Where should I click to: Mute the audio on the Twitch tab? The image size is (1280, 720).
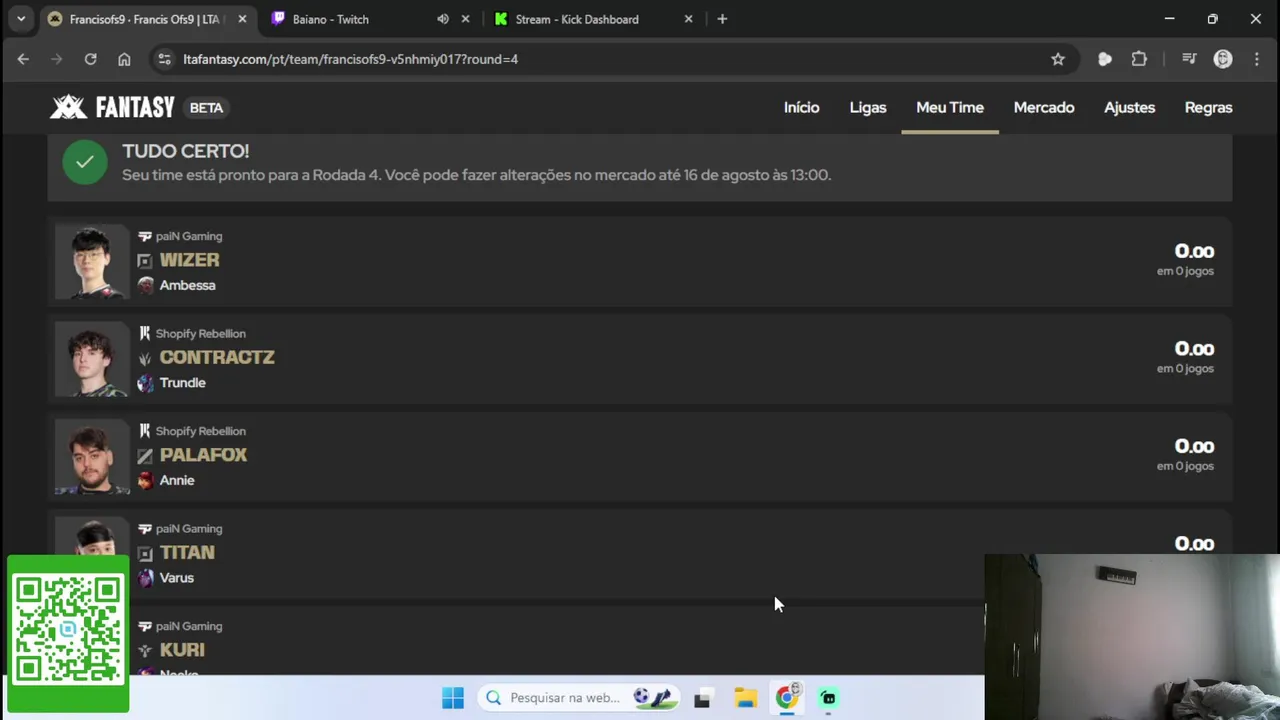tap(443, 19)
